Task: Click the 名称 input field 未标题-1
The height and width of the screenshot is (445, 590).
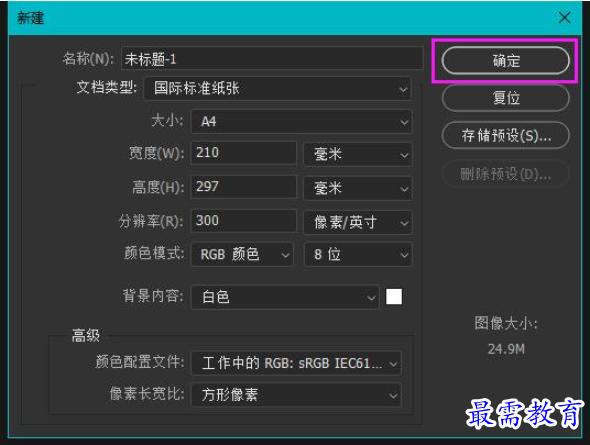Action: 272,58
